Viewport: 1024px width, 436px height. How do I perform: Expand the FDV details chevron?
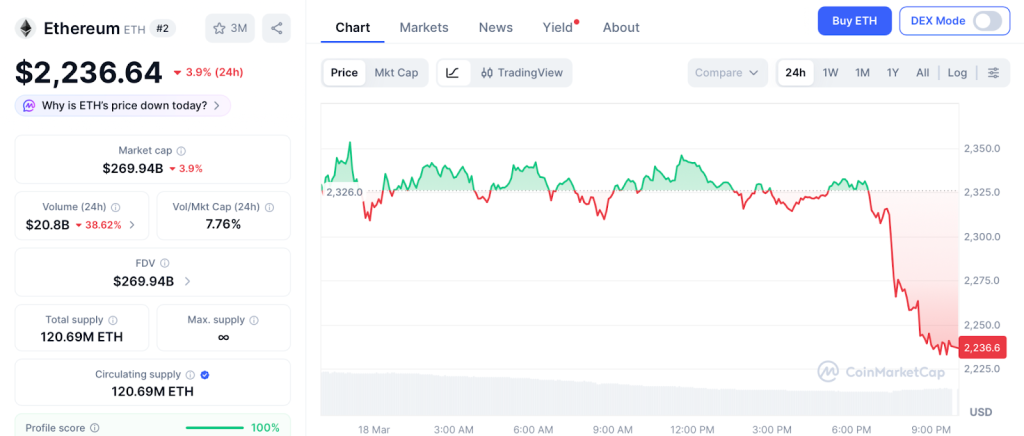(x=187, y=282)
